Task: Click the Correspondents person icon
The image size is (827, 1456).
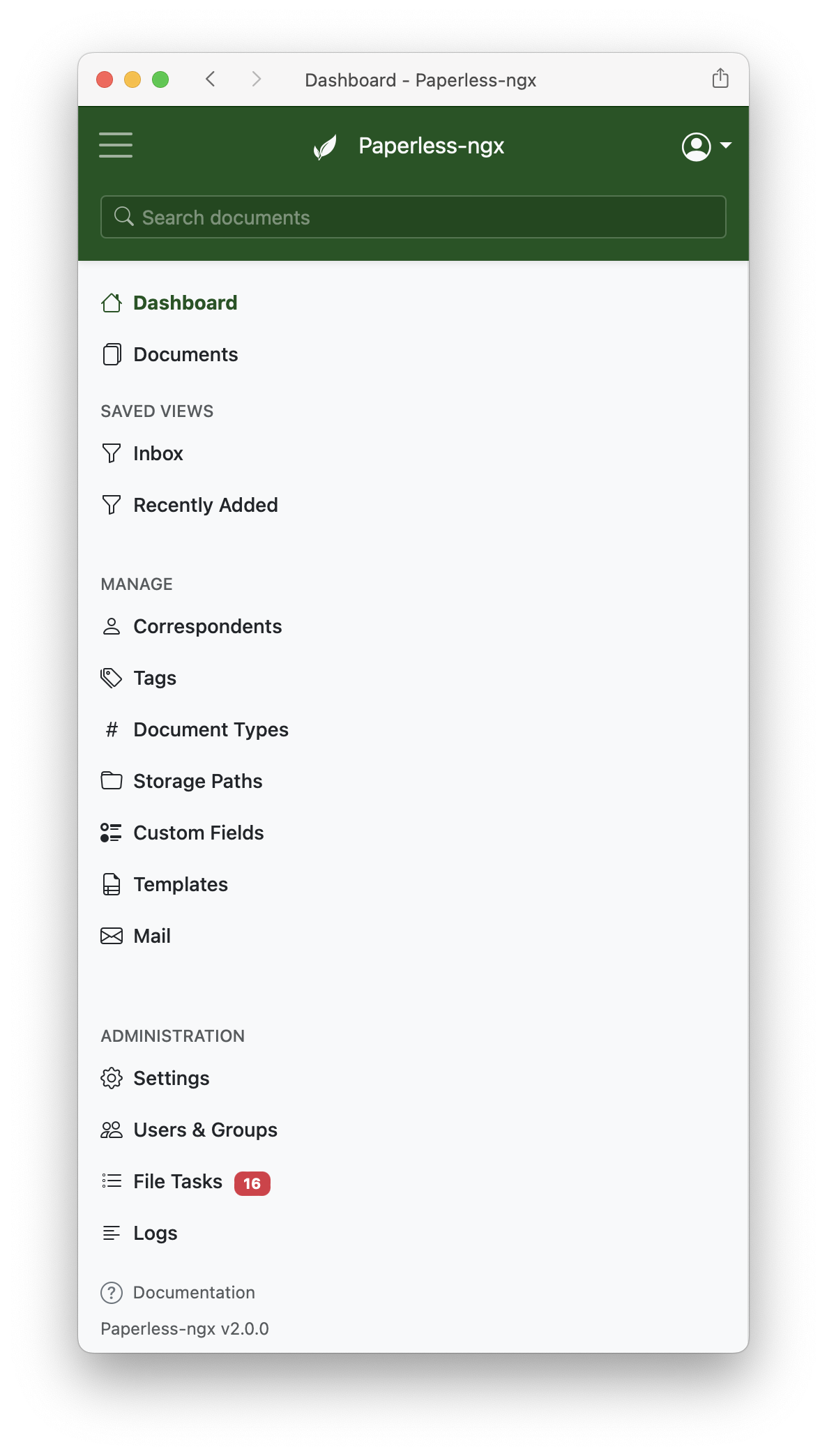Action: (x=112, y=626)
